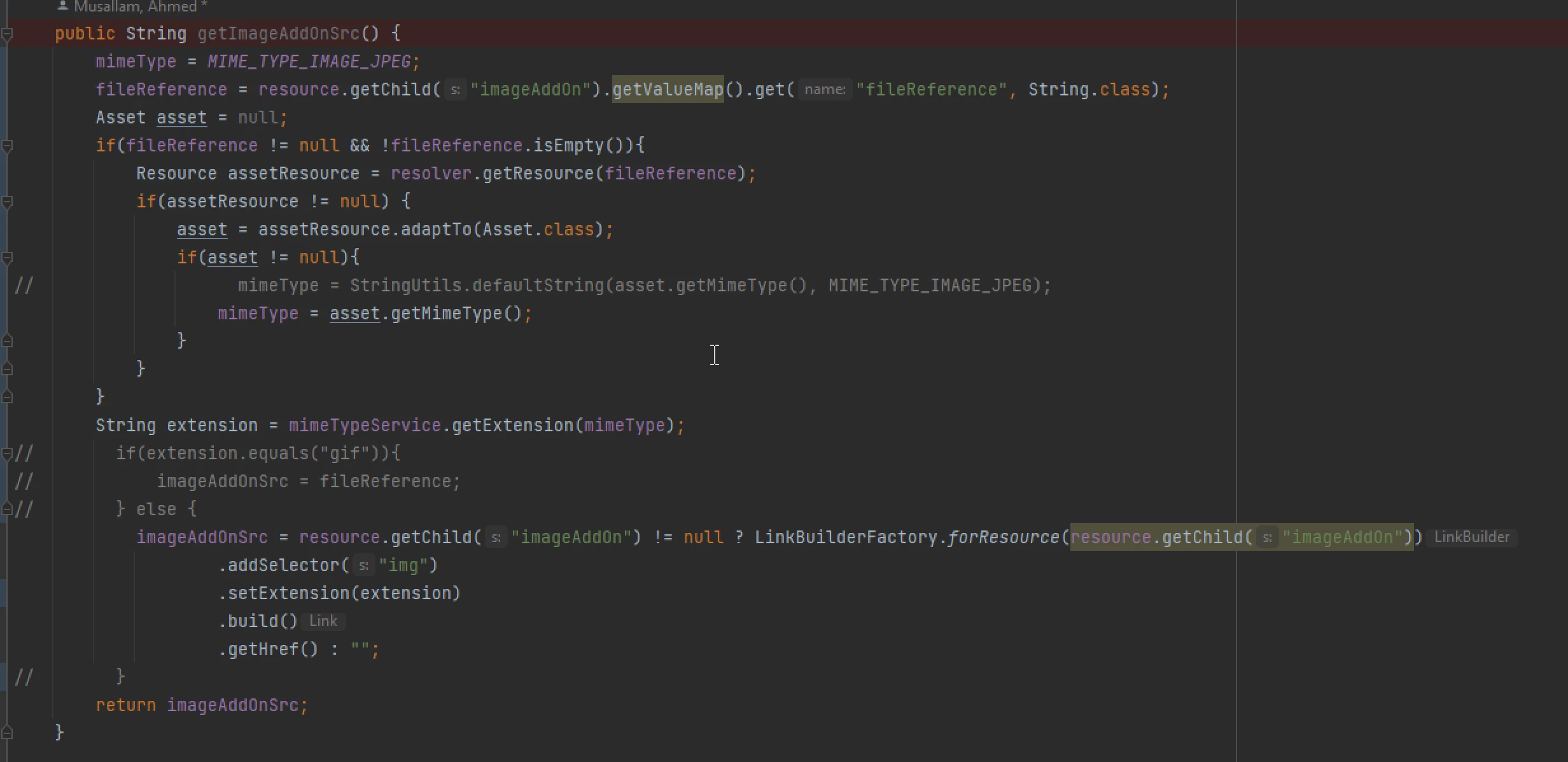Click the fold-end marker at the method's closing brace
1568x762 pixels.
point(7,733)
